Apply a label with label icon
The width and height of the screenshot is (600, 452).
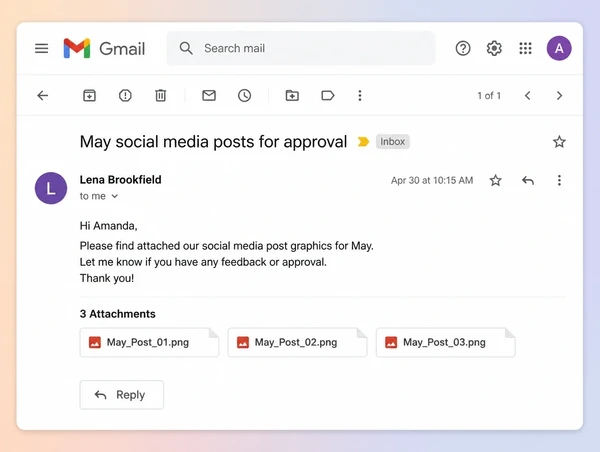click(x=328, y=95)
